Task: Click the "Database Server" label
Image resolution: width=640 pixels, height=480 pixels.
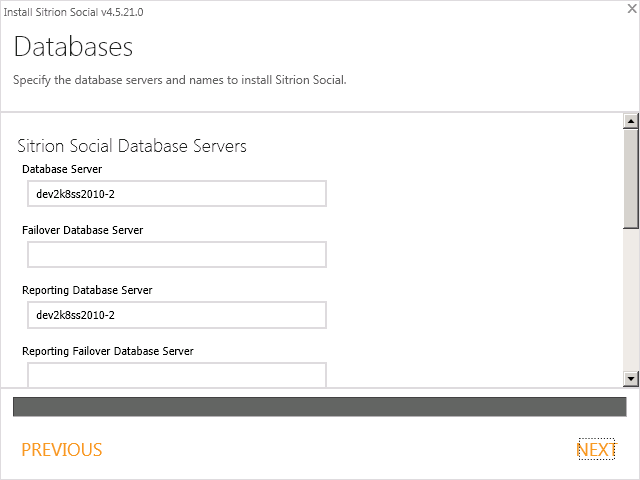Action: [62, 169]
